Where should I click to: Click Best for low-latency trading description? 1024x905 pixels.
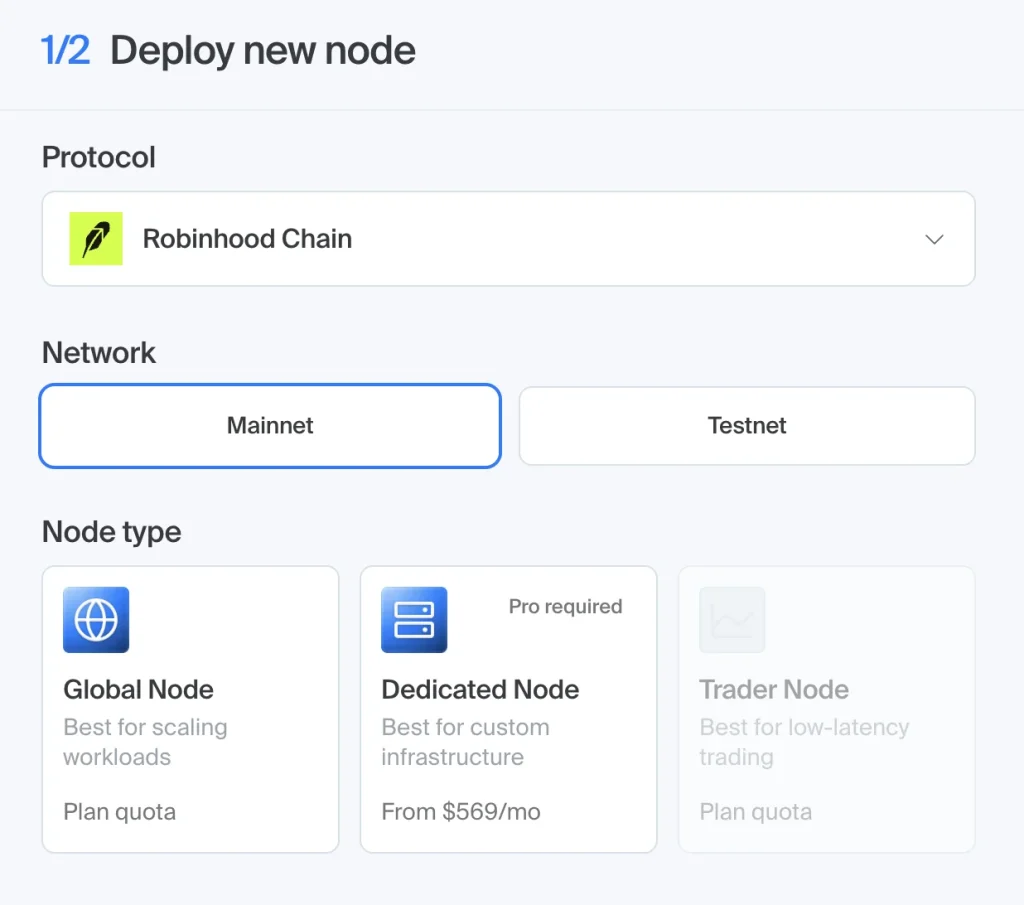click(804, 742)
